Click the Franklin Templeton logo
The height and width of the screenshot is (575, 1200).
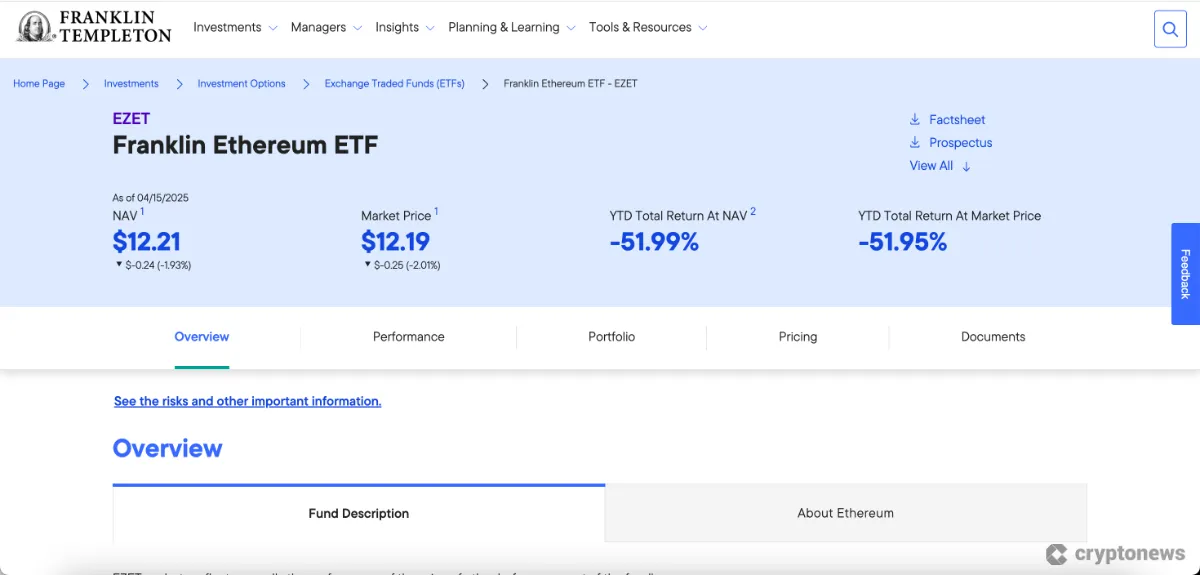tap(94, 27)
